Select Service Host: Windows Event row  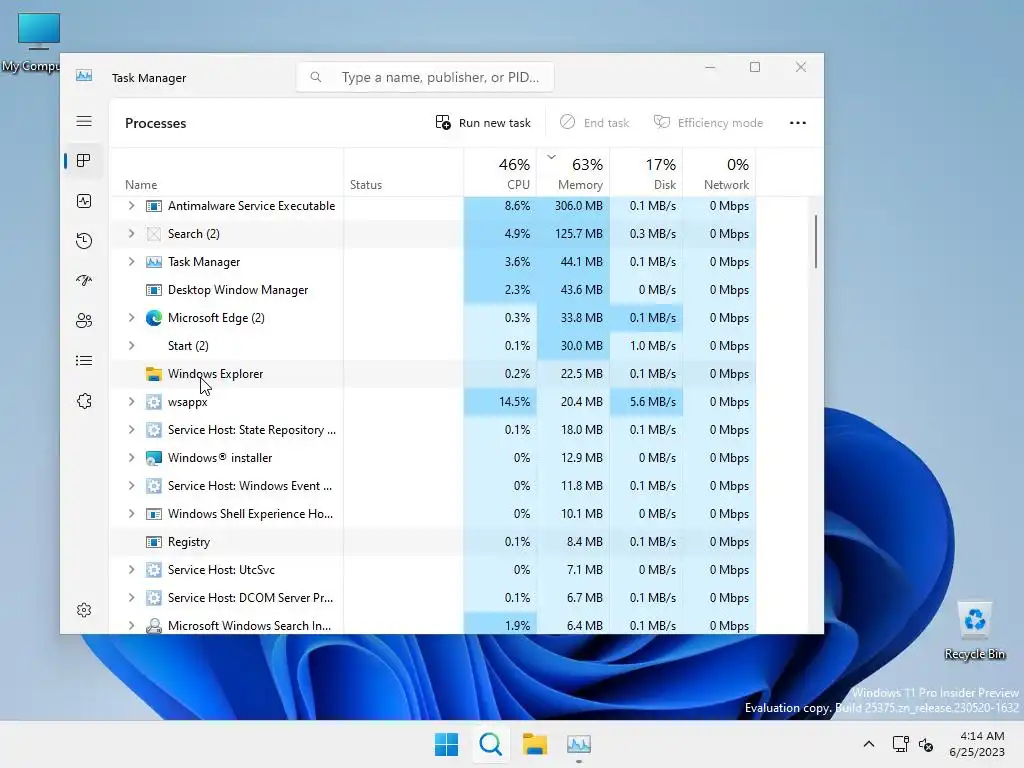click(x=433, y=486)
